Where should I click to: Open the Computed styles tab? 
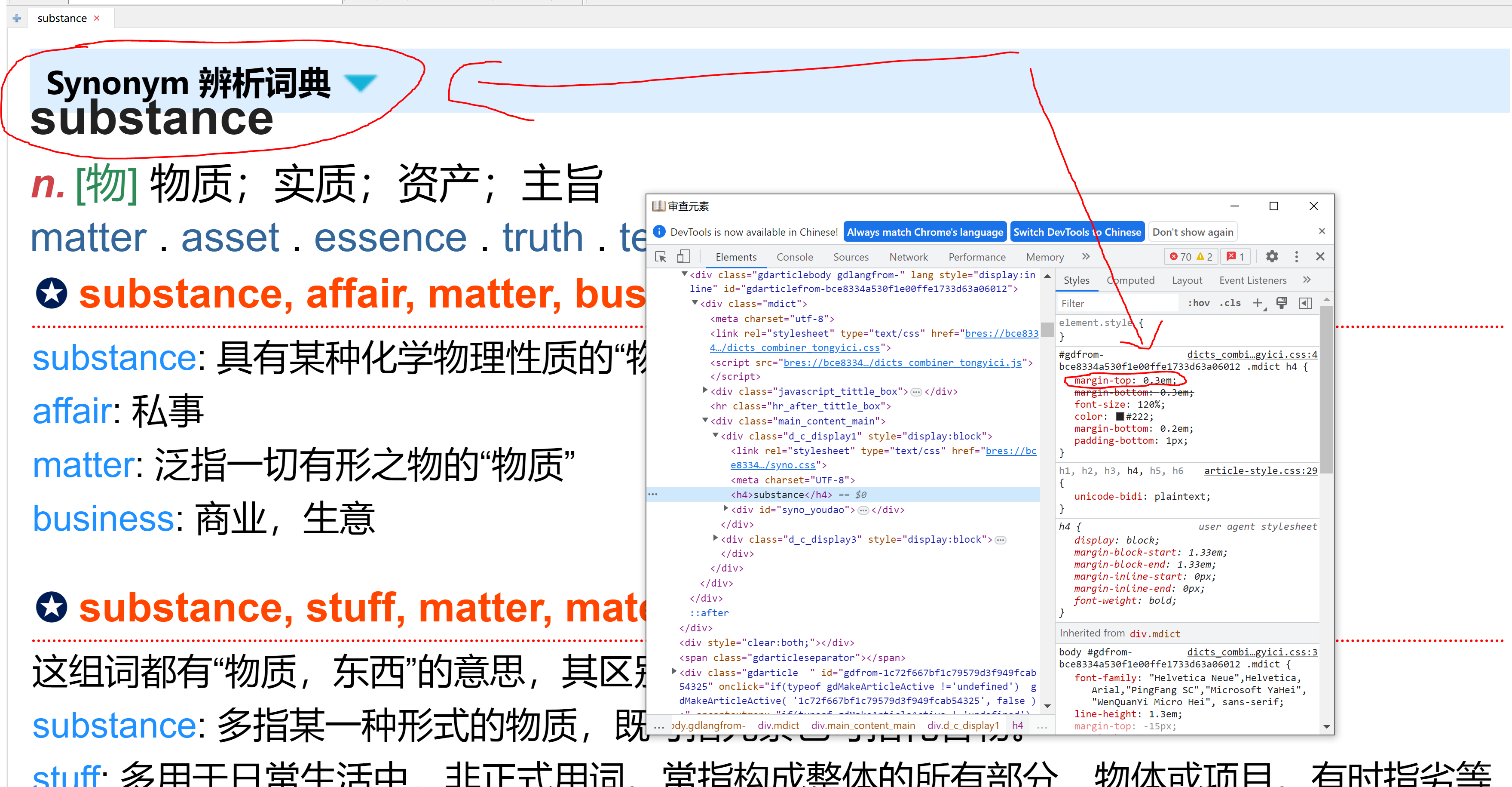pos(1130,280)
